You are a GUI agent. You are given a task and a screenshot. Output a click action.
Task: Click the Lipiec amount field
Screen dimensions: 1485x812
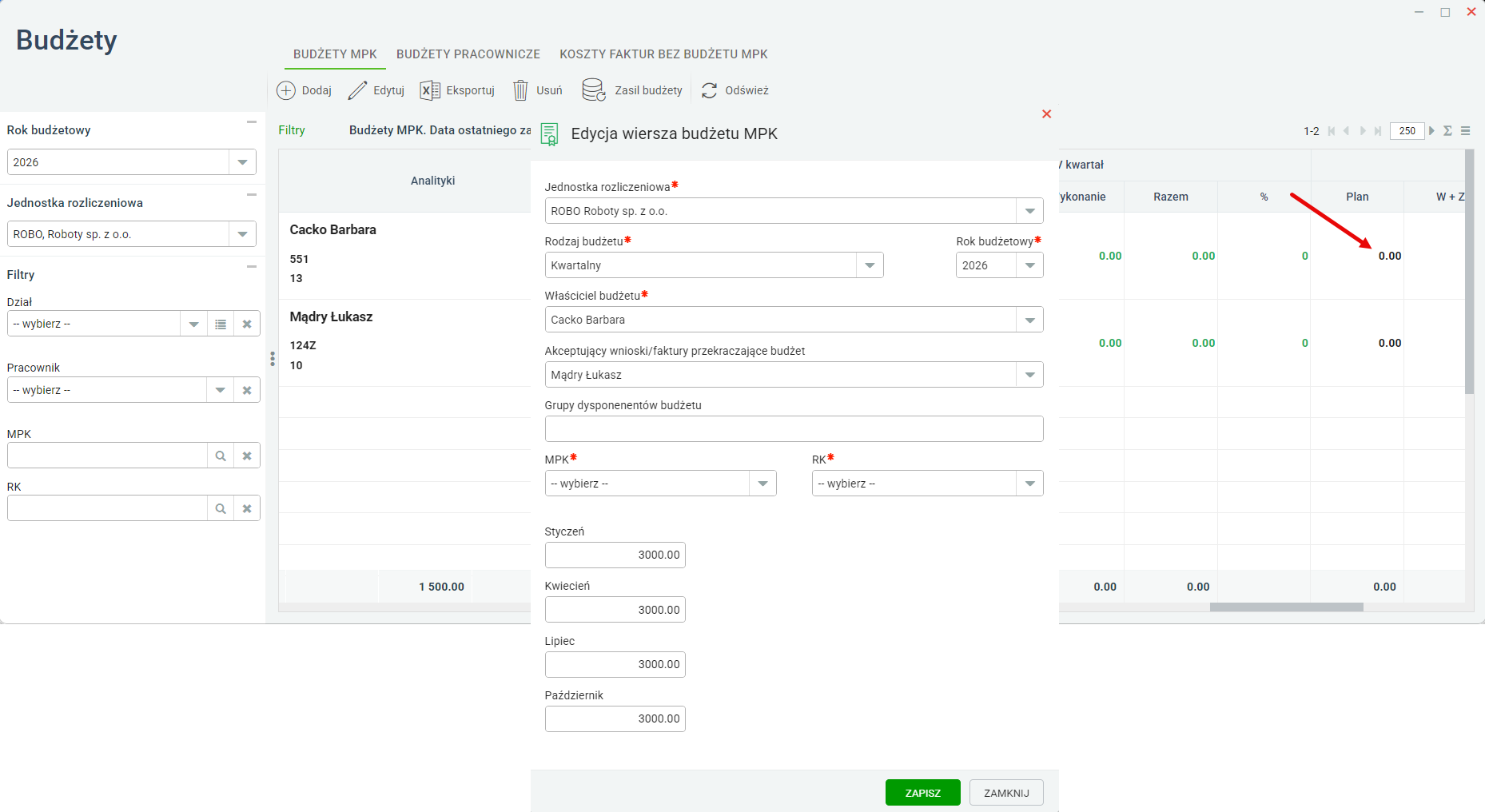[x=615, y=664]
